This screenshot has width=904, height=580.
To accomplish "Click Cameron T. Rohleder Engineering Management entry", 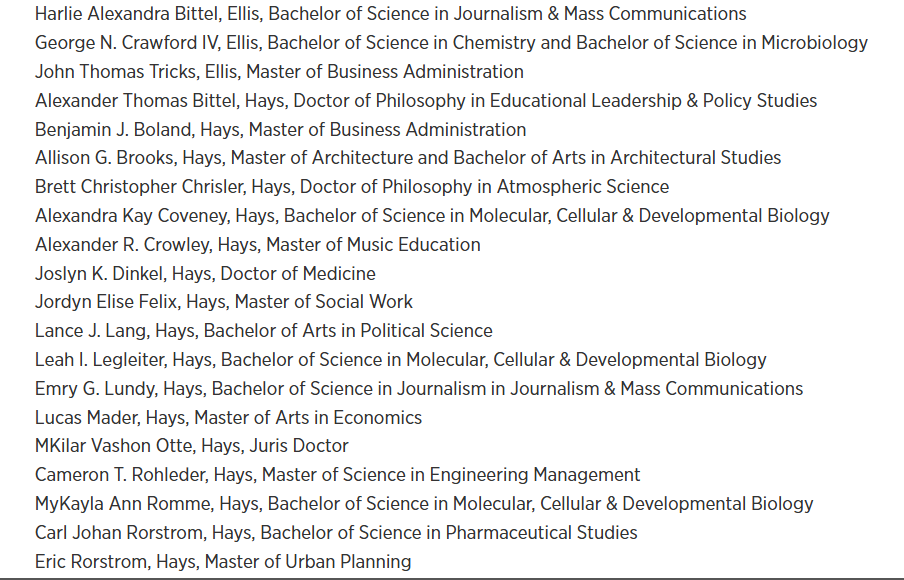I will tap(337, 474).
